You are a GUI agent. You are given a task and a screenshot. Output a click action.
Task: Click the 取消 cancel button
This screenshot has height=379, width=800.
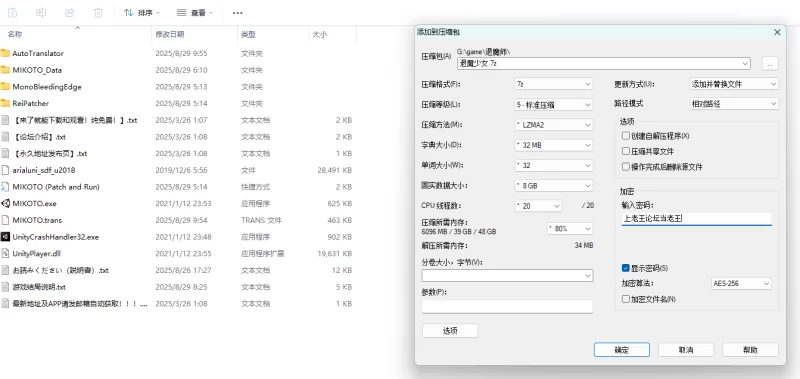[686, 350]
